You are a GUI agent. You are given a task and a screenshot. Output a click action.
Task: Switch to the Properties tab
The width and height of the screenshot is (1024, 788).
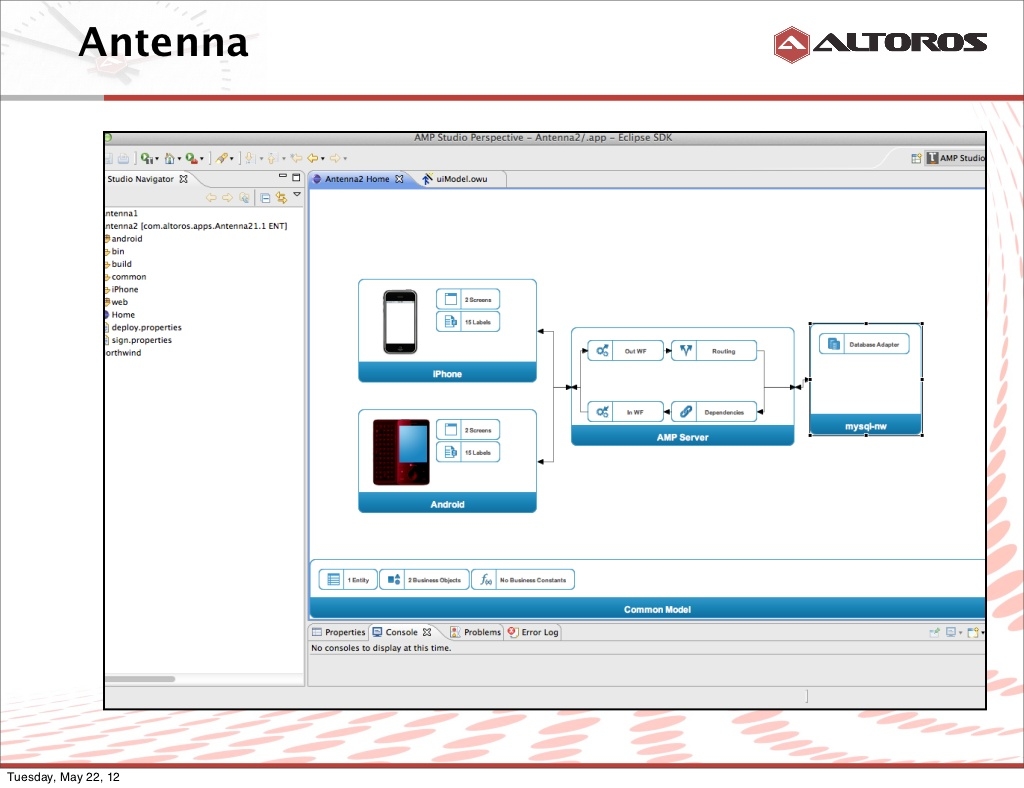[338, 632]
